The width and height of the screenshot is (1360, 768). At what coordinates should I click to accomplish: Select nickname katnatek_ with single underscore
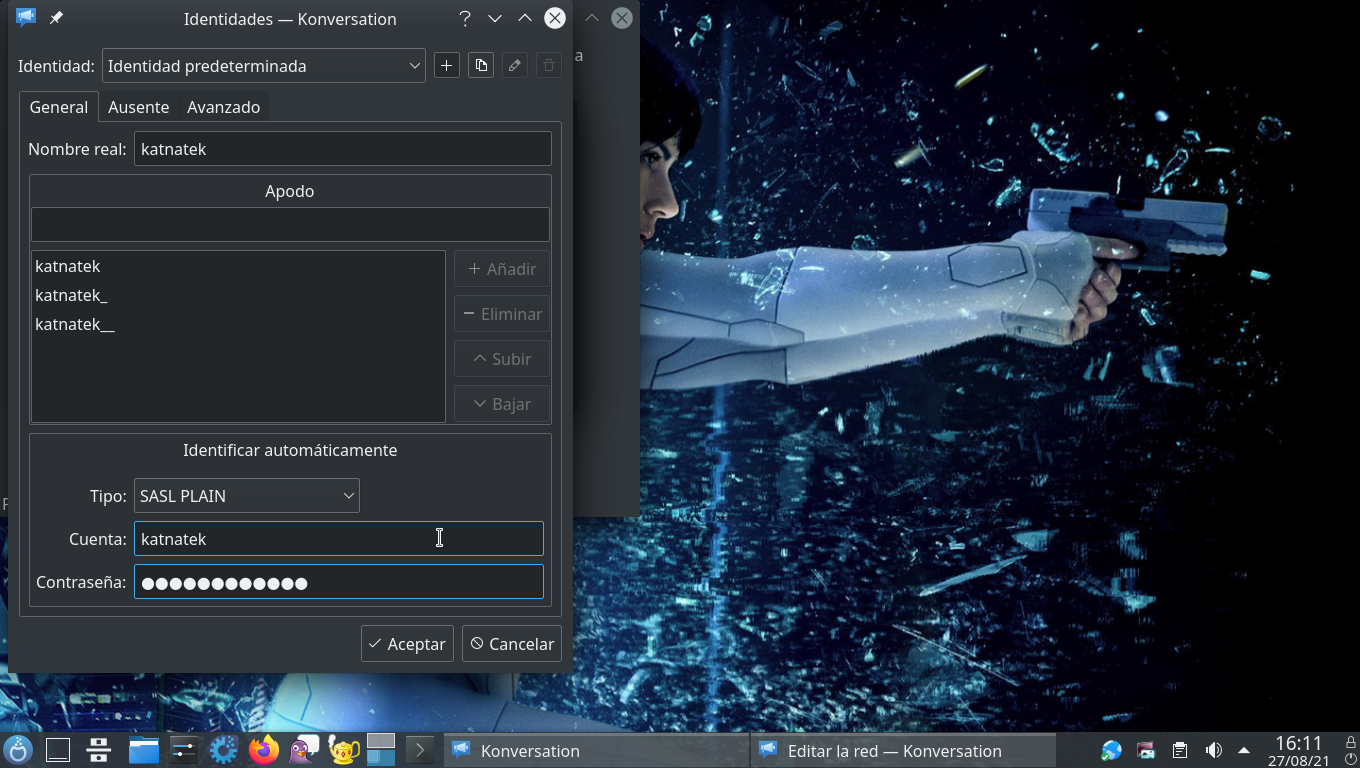pyautogui.click(x=238, y=295)
